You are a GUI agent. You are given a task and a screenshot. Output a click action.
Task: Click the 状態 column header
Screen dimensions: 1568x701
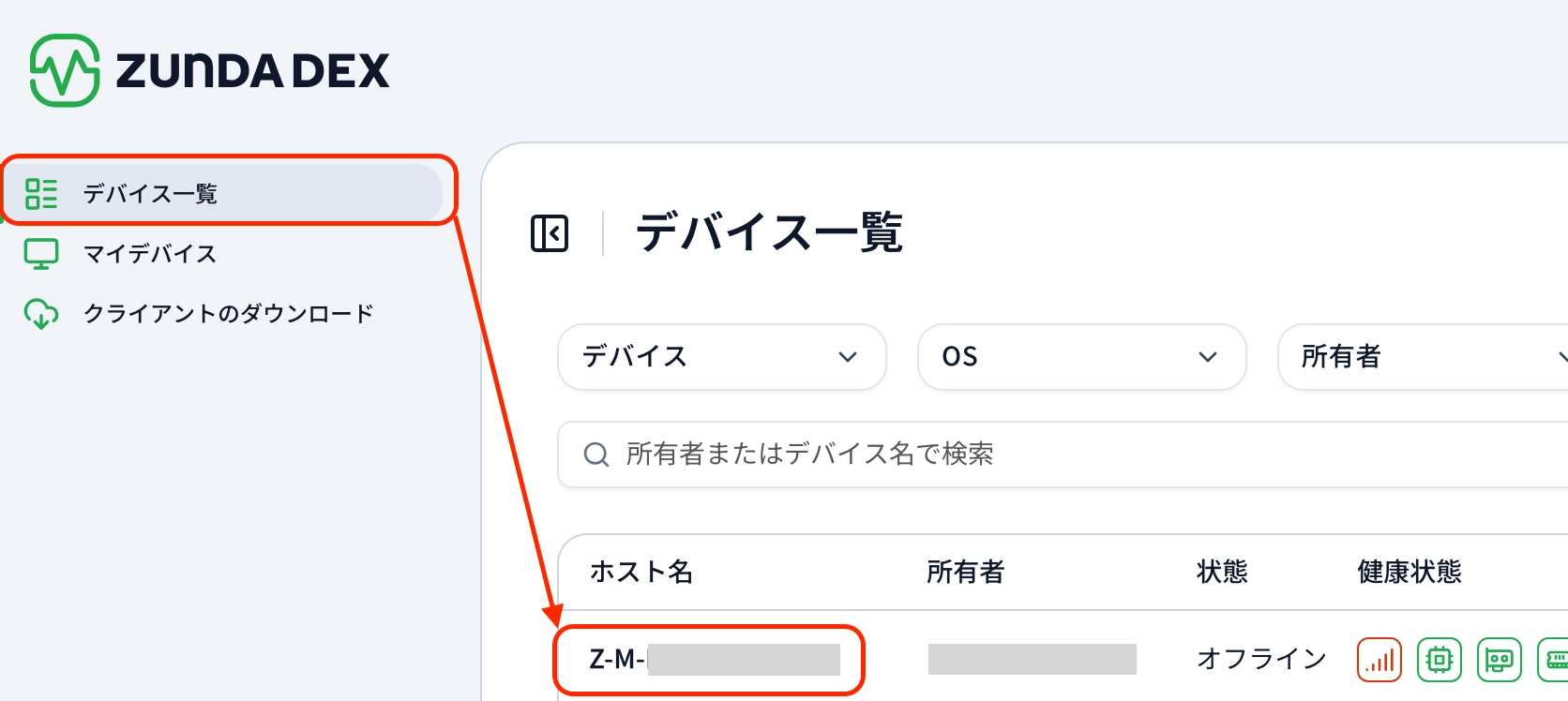pos(1222,572)
